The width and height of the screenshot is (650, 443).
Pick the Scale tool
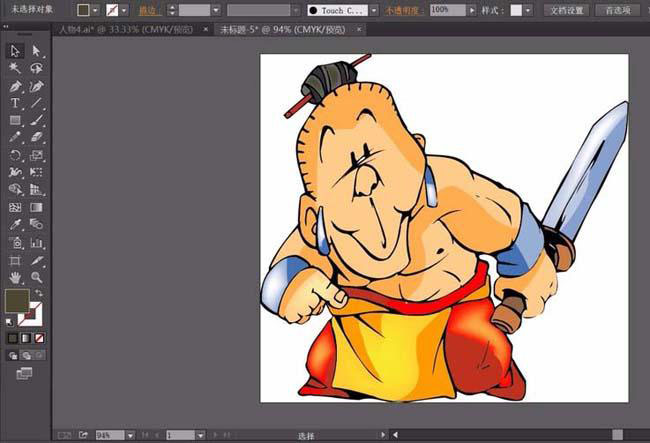[36, 155]
